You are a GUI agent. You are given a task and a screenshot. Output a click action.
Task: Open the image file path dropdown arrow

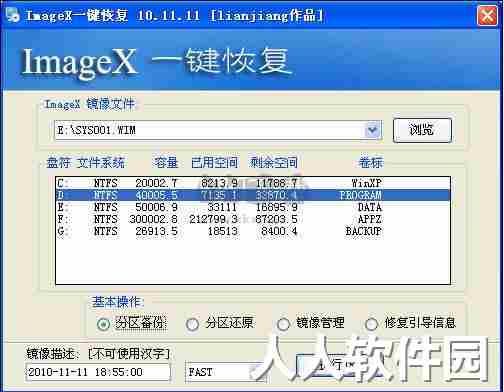373,130
